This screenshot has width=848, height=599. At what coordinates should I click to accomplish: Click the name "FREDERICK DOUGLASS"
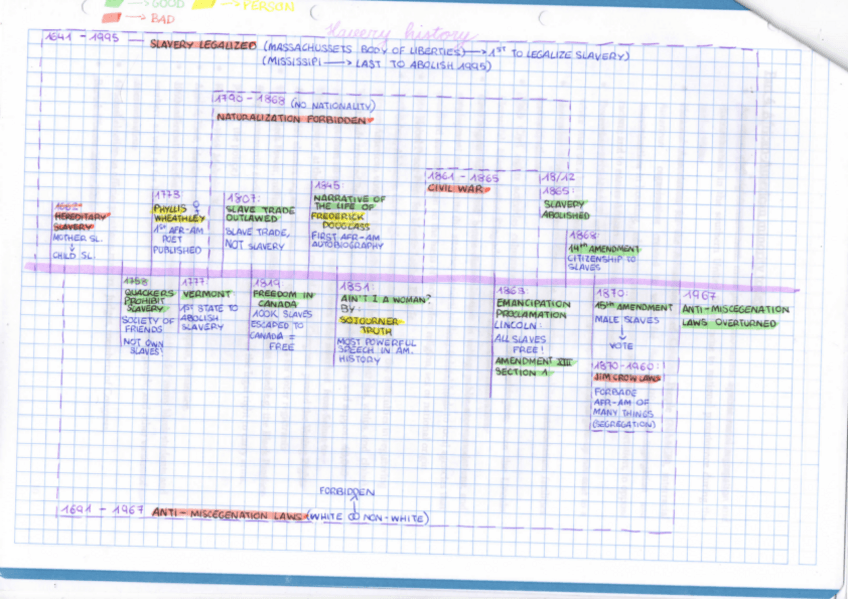coord(340,221)
